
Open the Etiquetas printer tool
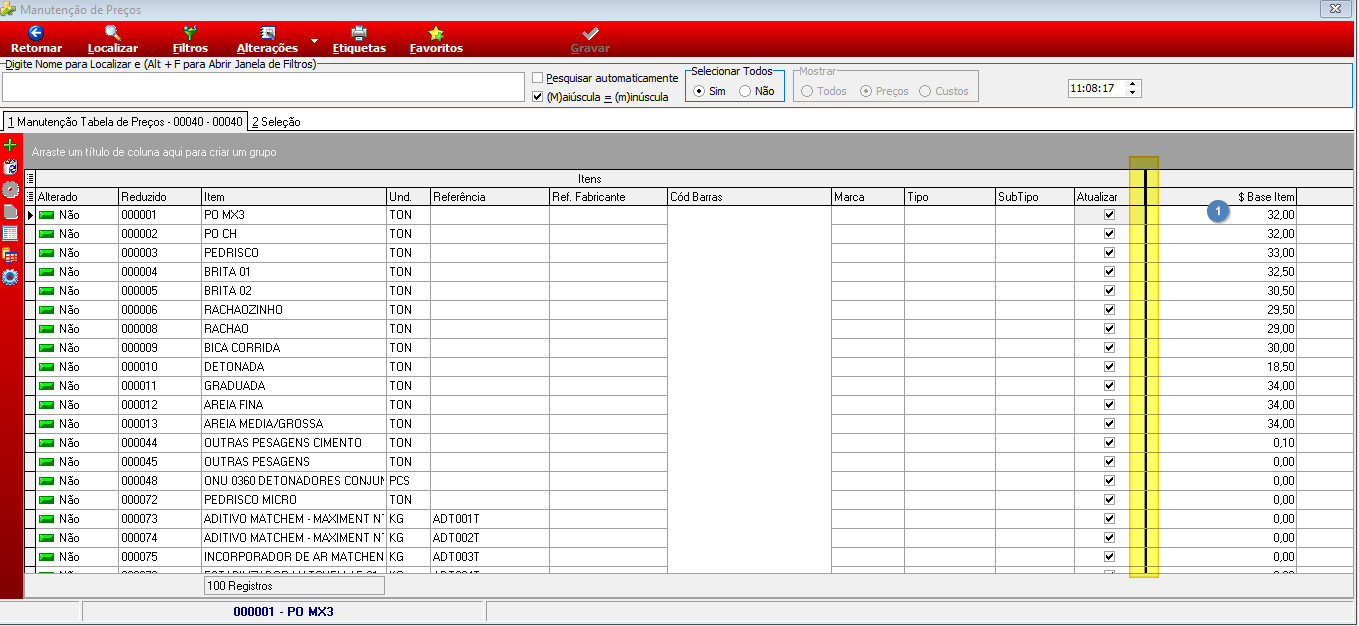[359, 40]
